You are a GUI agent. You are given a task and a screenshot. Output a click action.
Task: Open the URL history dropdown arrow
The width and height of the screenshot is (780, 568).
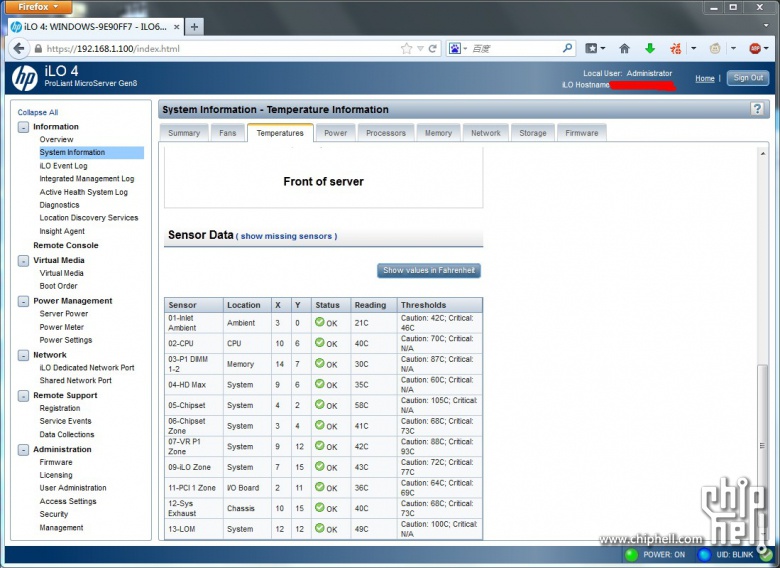420,48
